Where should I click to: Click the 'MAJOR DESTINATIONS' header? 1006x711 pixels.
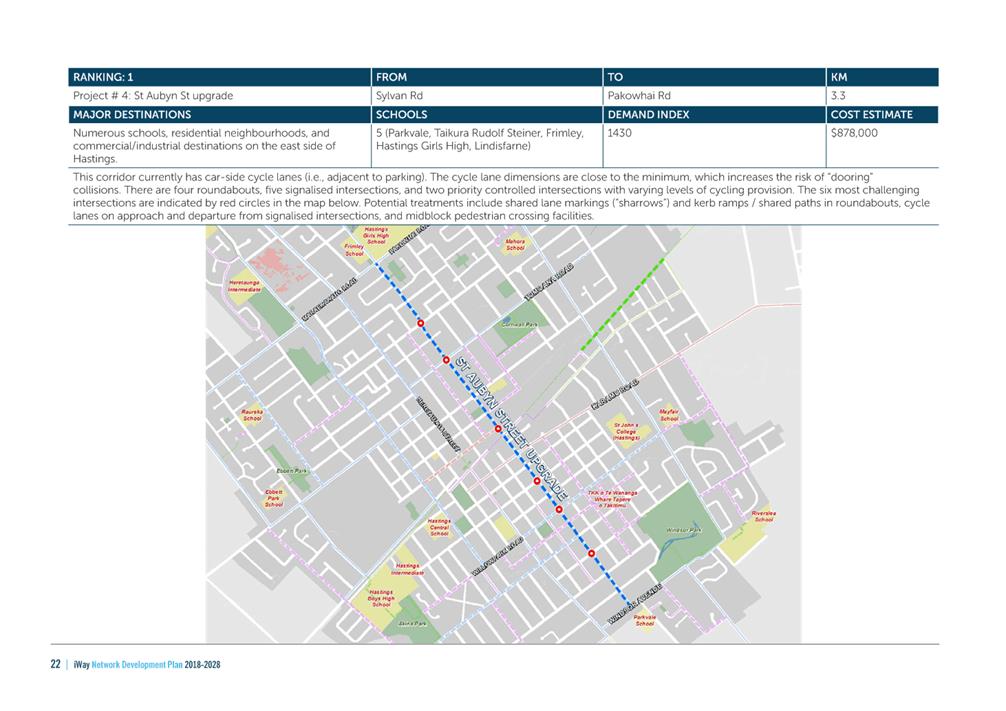point(219,115)
